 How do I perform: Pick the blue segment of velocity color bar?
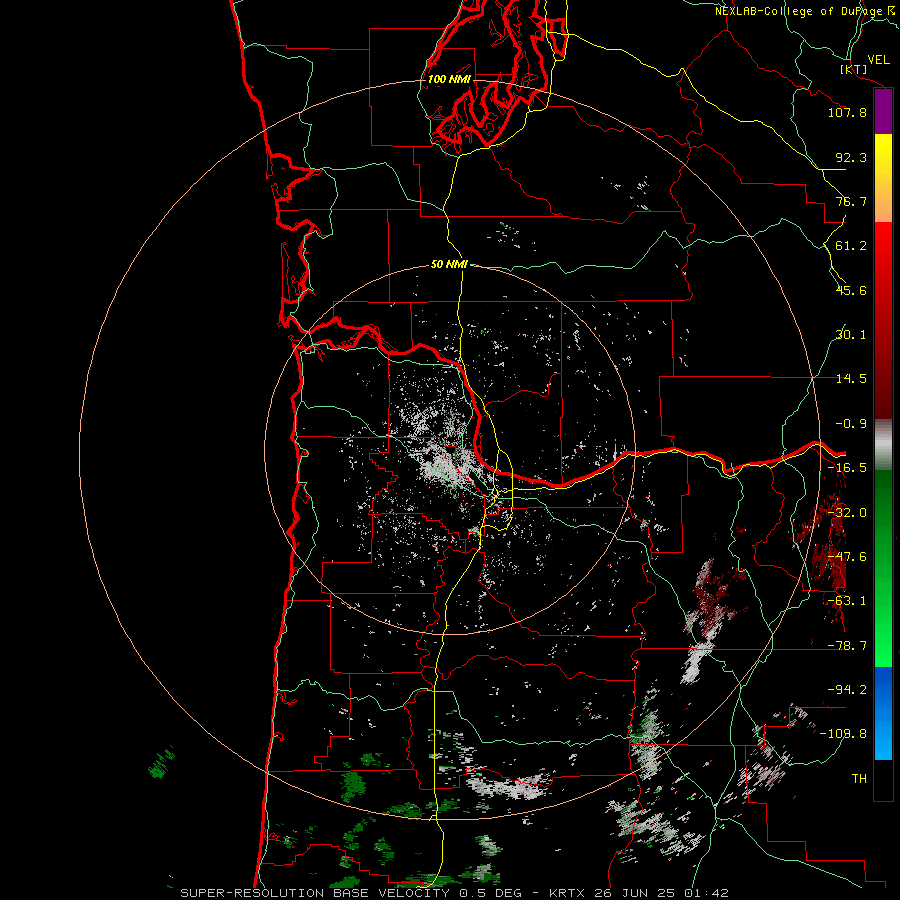883,692
